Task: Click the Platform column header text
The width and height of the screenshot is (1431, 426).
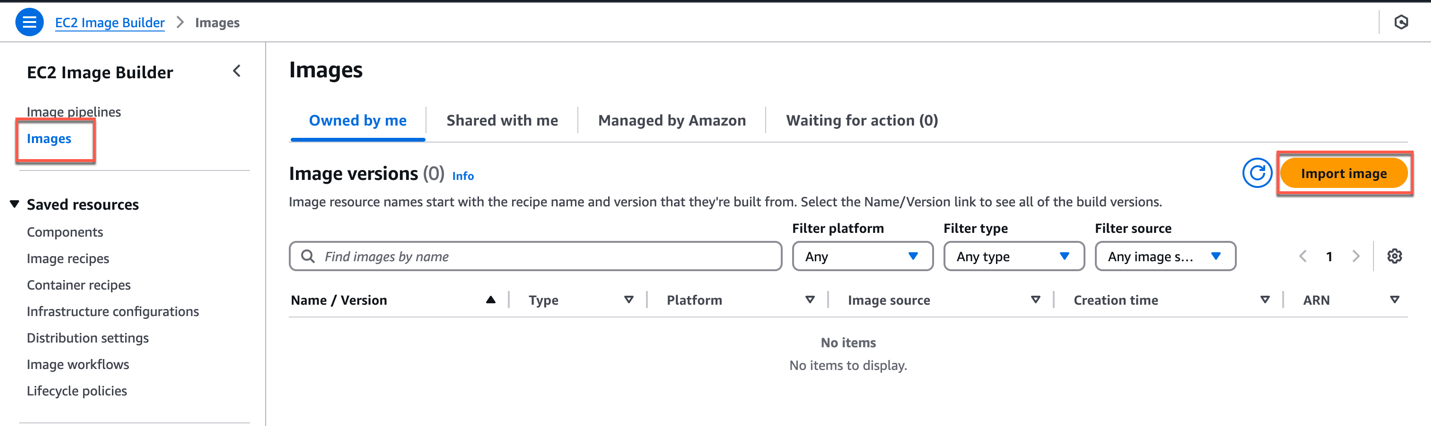Action: (694, 300)
